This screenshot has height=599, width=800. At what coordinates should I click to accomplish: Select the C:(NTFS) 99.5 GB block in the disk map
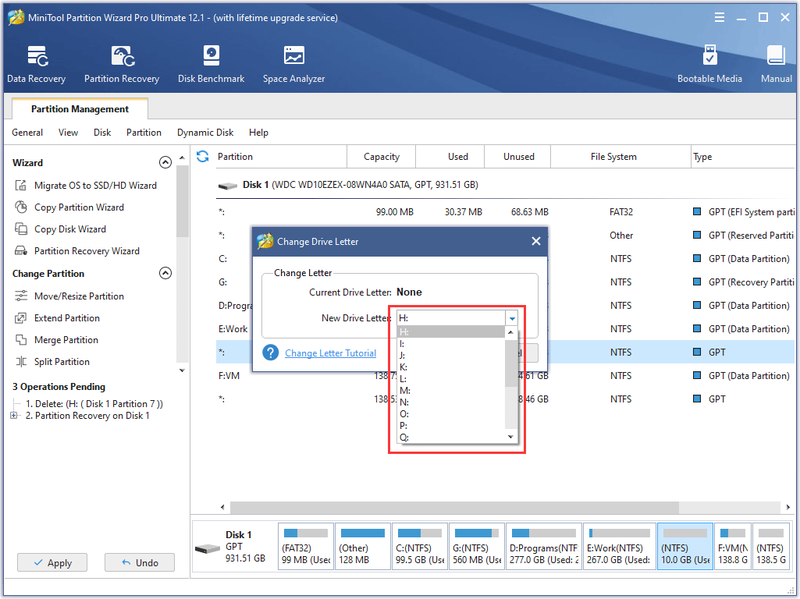[x=419, y=546]
